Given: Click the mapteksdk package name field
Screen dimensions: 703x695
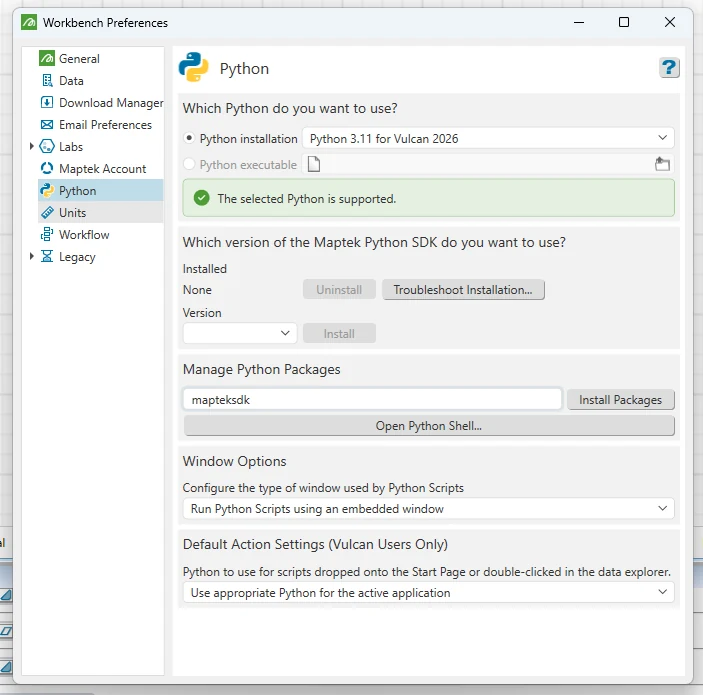Looking at the screenshot, I should 372,399.
